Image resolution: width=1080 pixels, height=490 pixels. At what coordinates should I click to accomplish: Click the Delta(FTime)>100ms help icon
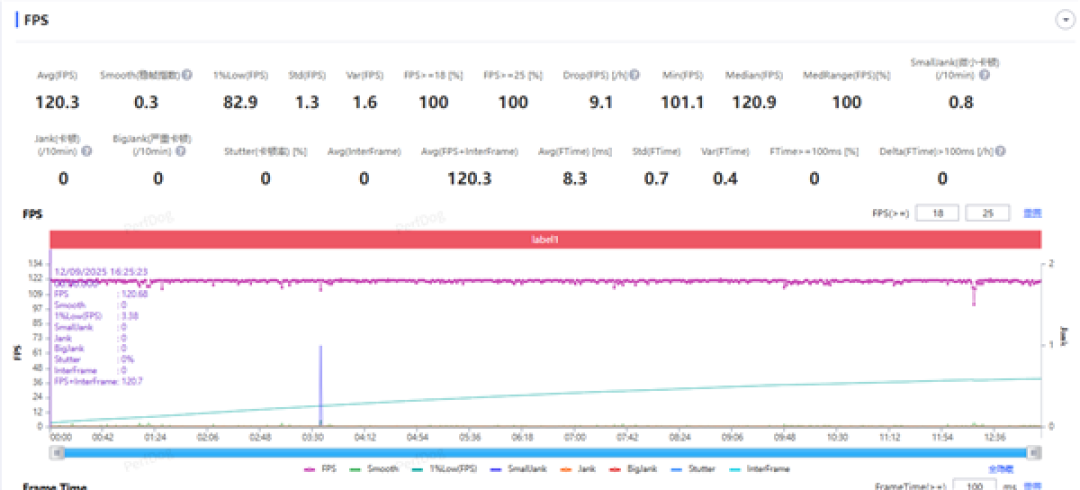click(999, 151)
